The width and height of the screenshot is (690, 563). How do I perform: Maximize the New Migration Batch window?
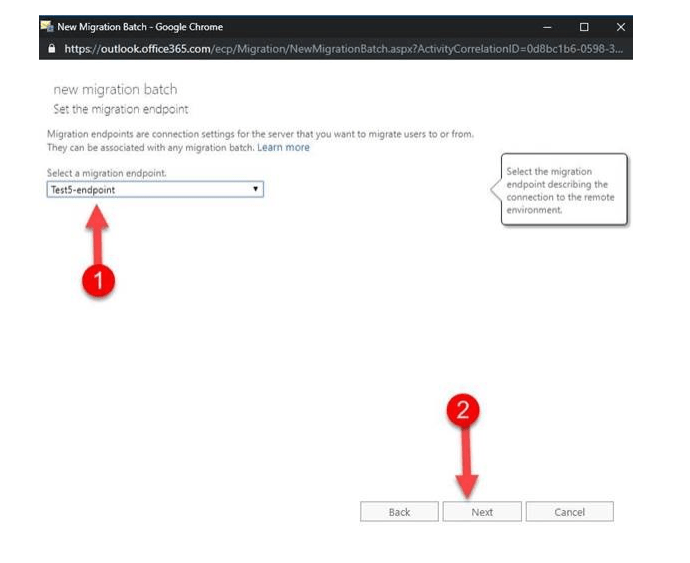pos(584,27)
